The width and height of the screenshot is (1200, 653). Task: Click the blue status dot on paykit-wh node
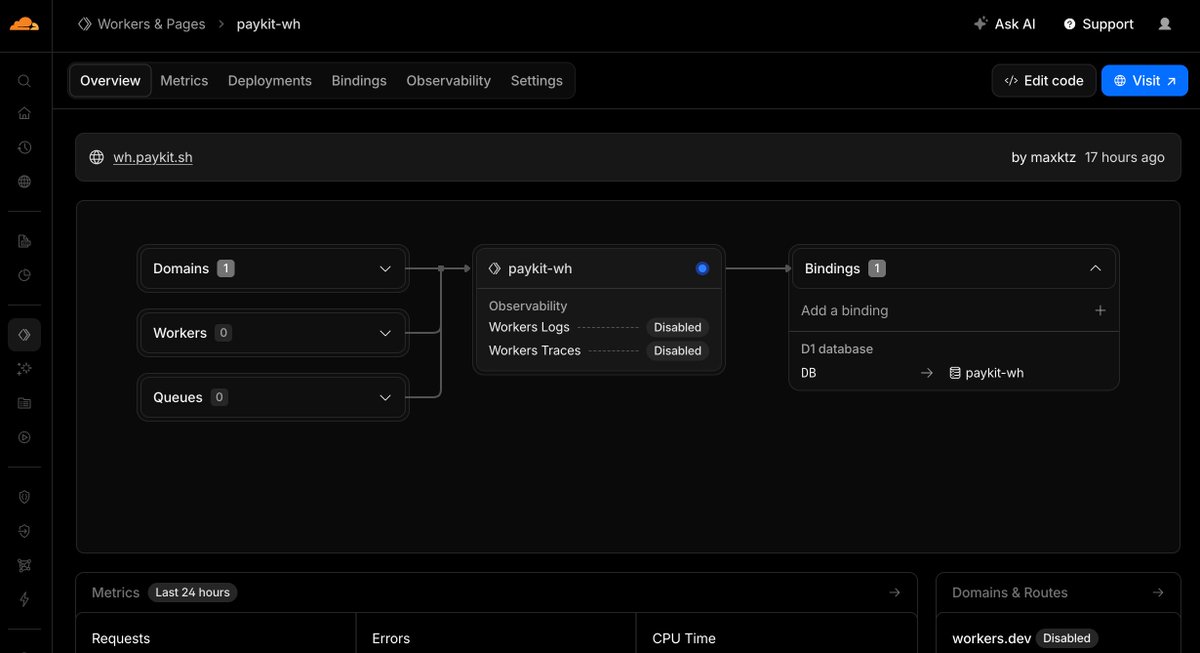pyautogui.click(x=702, y=268)
